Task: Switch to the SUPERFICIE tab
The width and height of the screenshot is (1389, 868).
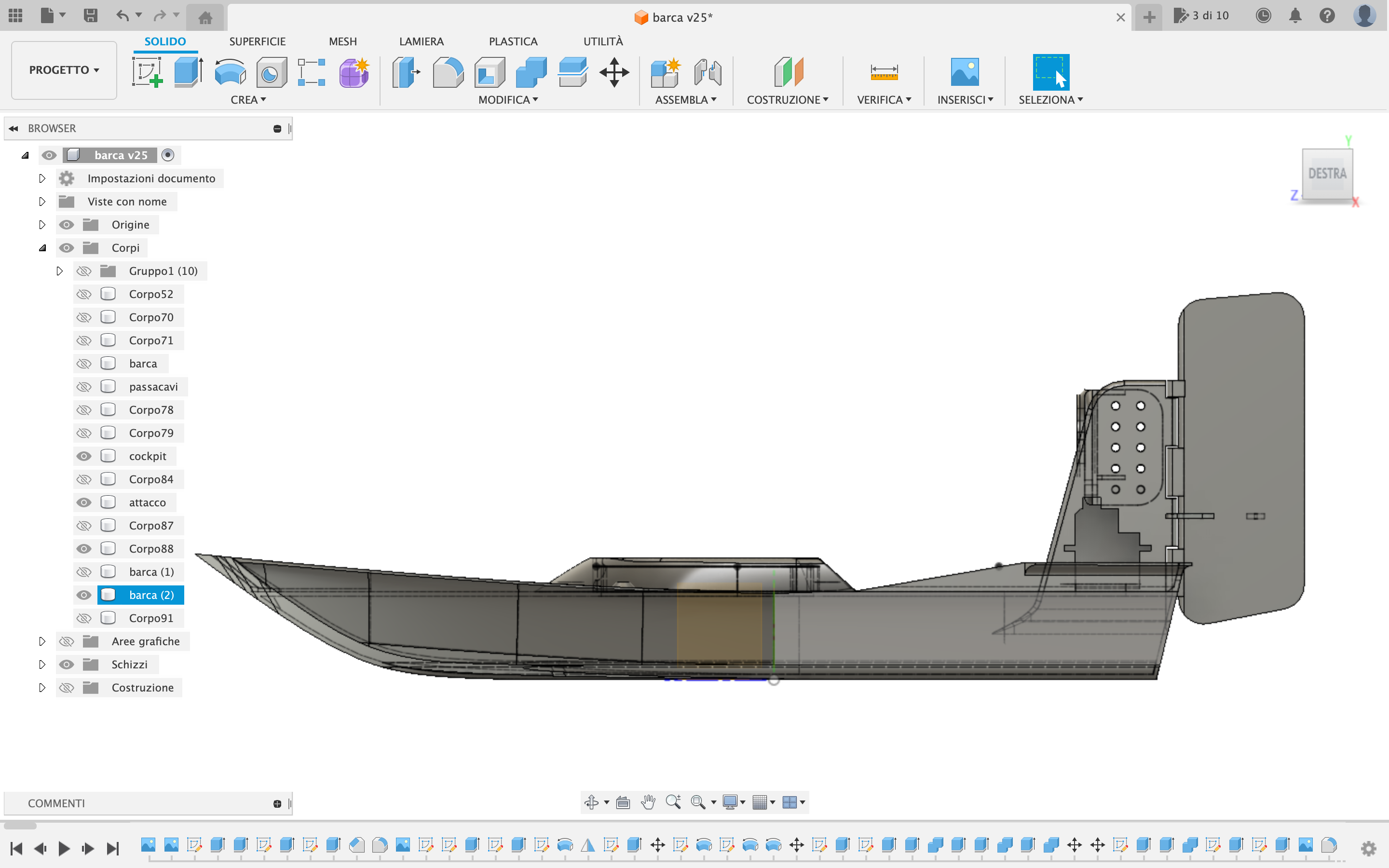Action: pos(257,41)
